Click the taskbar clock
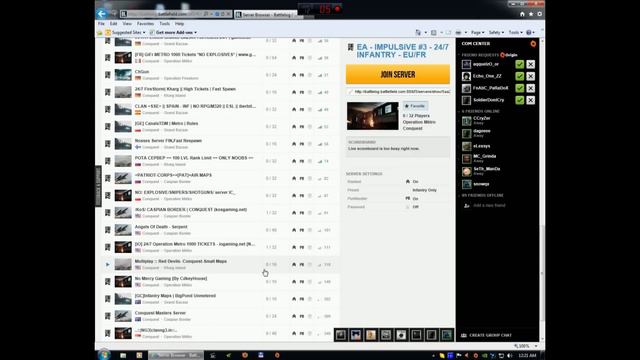 527,356
